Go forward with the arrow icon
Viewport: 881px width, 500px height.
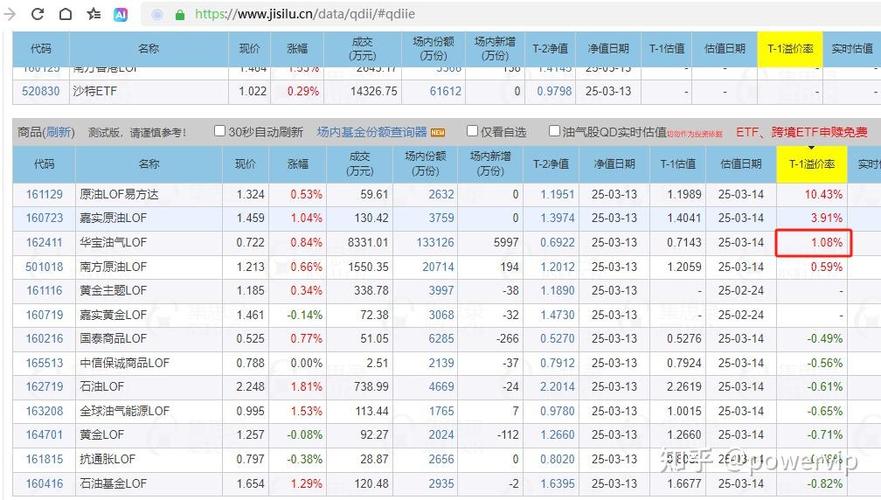click(10, 14)
